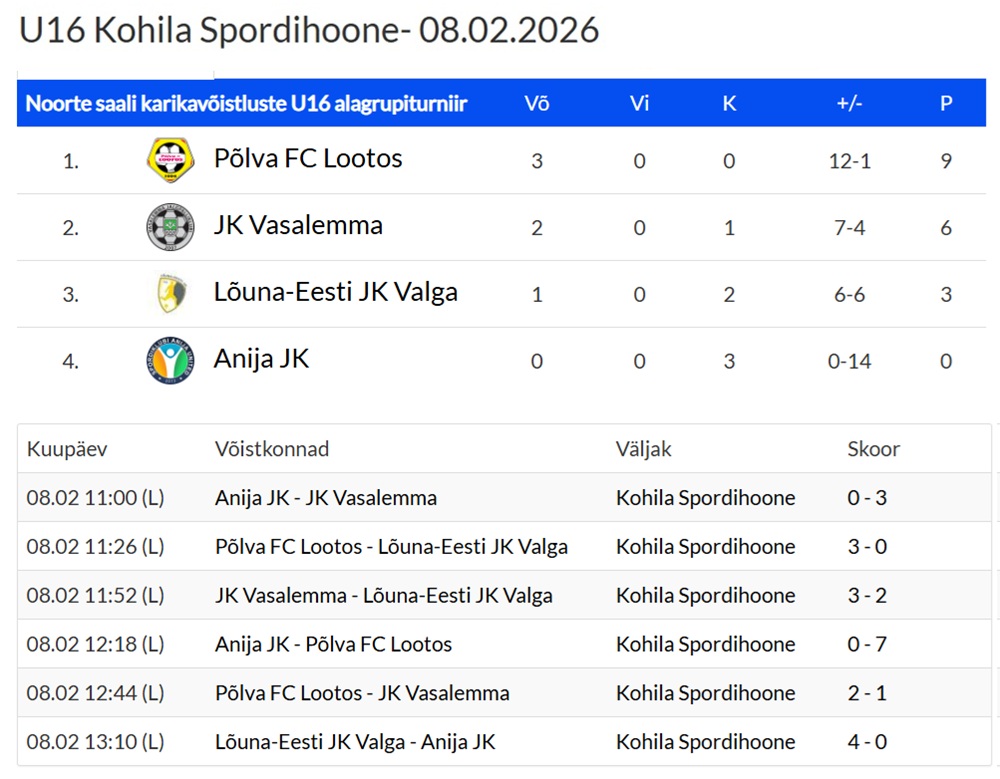Image resolution: width=1000 pixels, height=779 pixels.
Task: Click the Lõuna-Eesti JK Valga crest
Action: pyautogui.click(x=169, y=293)
